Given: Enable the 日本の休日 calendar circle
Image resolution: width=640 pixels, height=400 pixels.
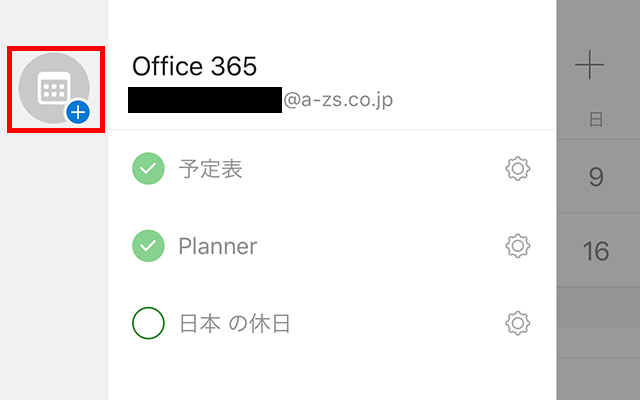Looking at the screenshot, I should pos(148,323).
